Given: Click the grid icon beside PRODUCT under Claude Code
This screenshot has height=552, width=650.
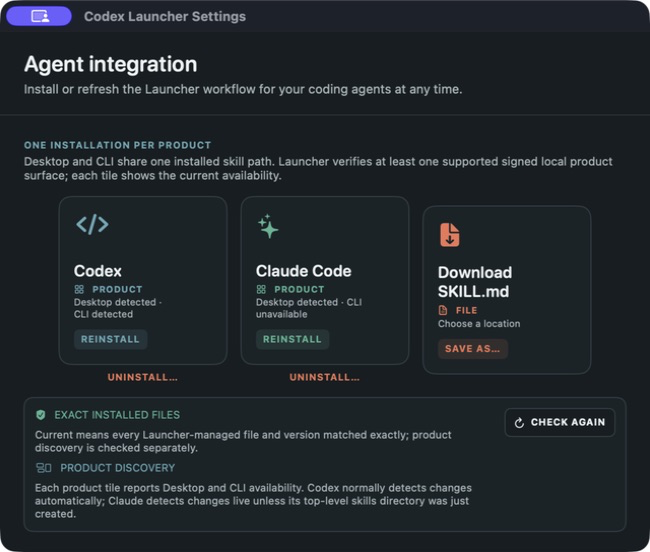Looking at the screenshot, I should pos(261,289).
